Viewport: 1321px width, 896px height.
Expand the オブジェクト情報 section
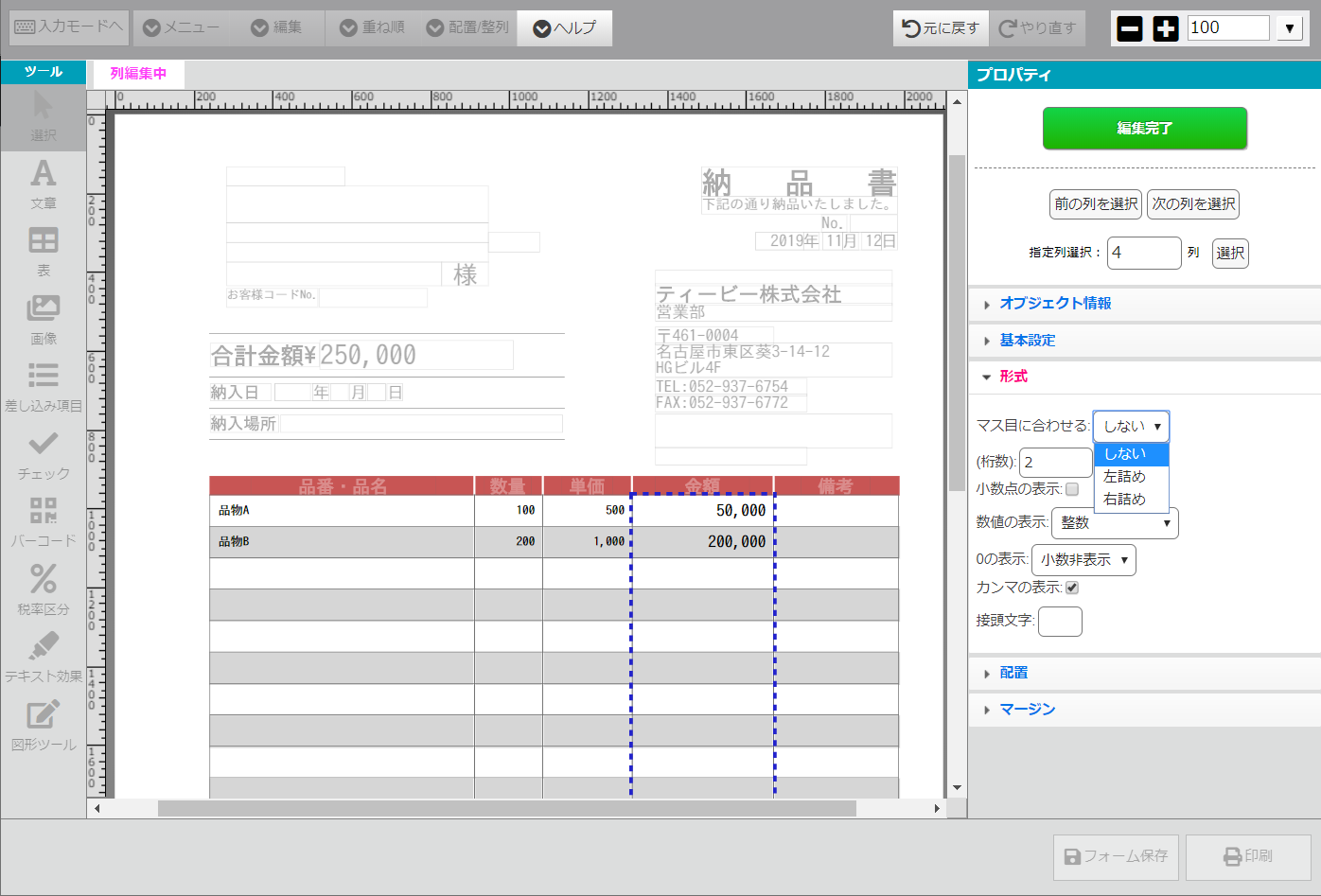coord(1055,304)
